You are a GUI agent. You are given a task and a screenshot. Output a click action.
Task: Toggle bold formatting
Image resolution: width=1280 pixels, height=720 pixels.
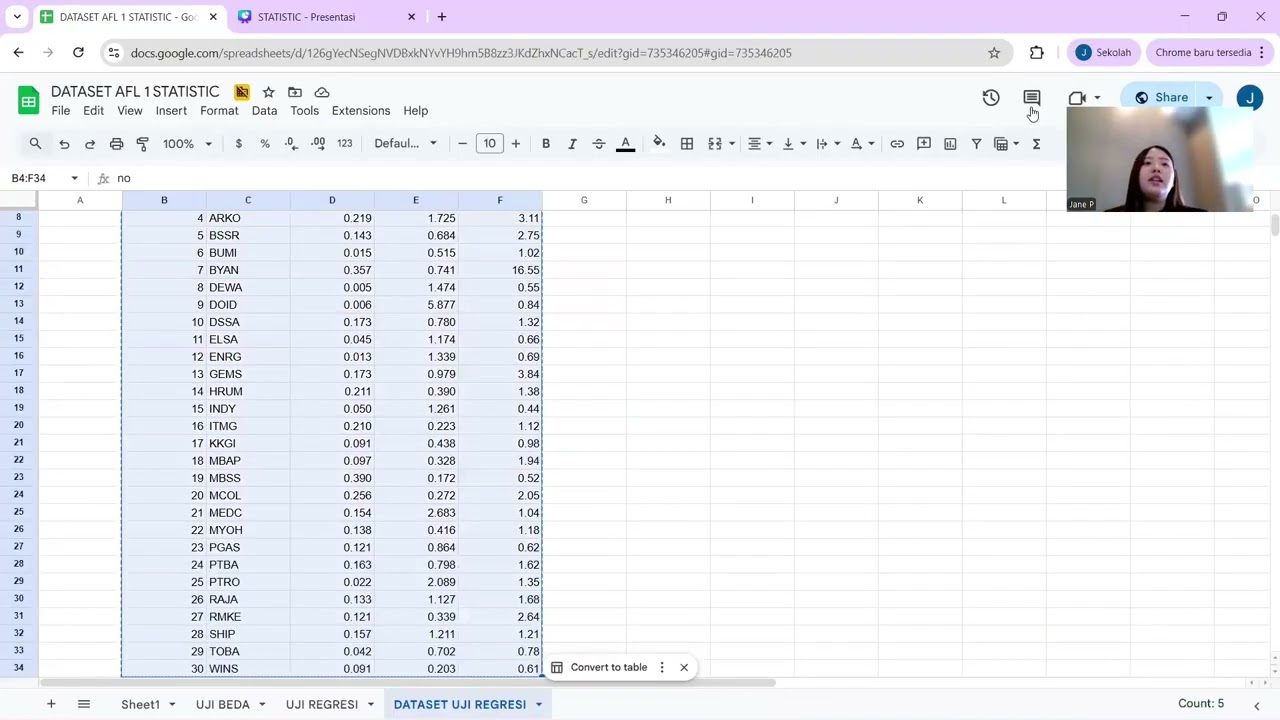546,144
